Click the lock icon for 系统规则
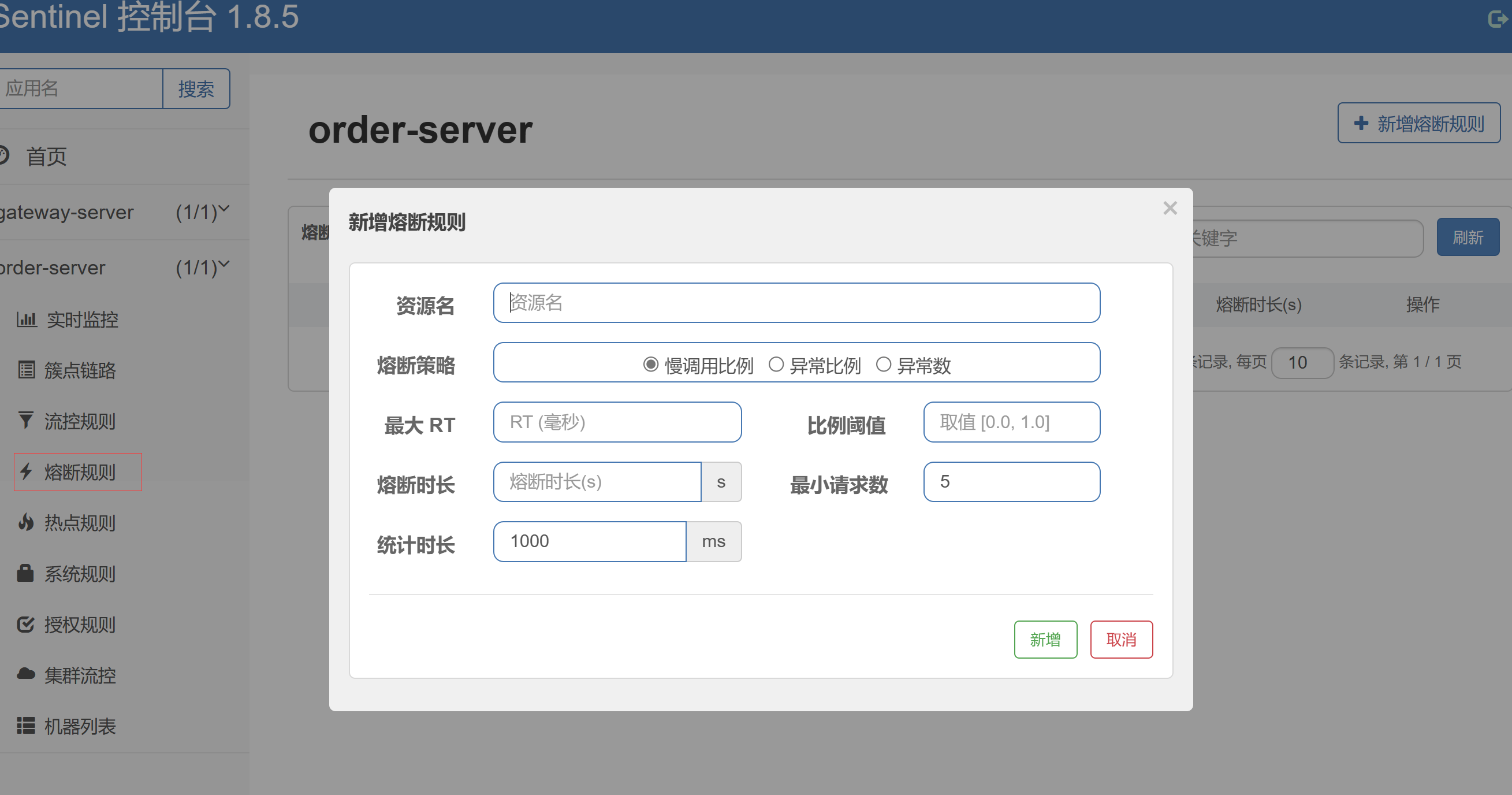 tap(25, 573)
